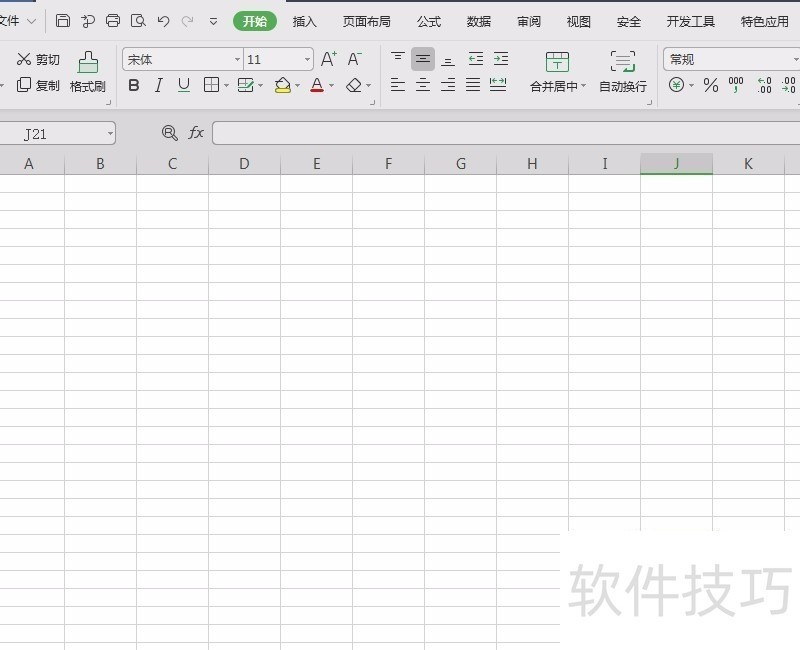Click the 格式刷 format painter
The image size is (800, 650).
tap(88, 72)
